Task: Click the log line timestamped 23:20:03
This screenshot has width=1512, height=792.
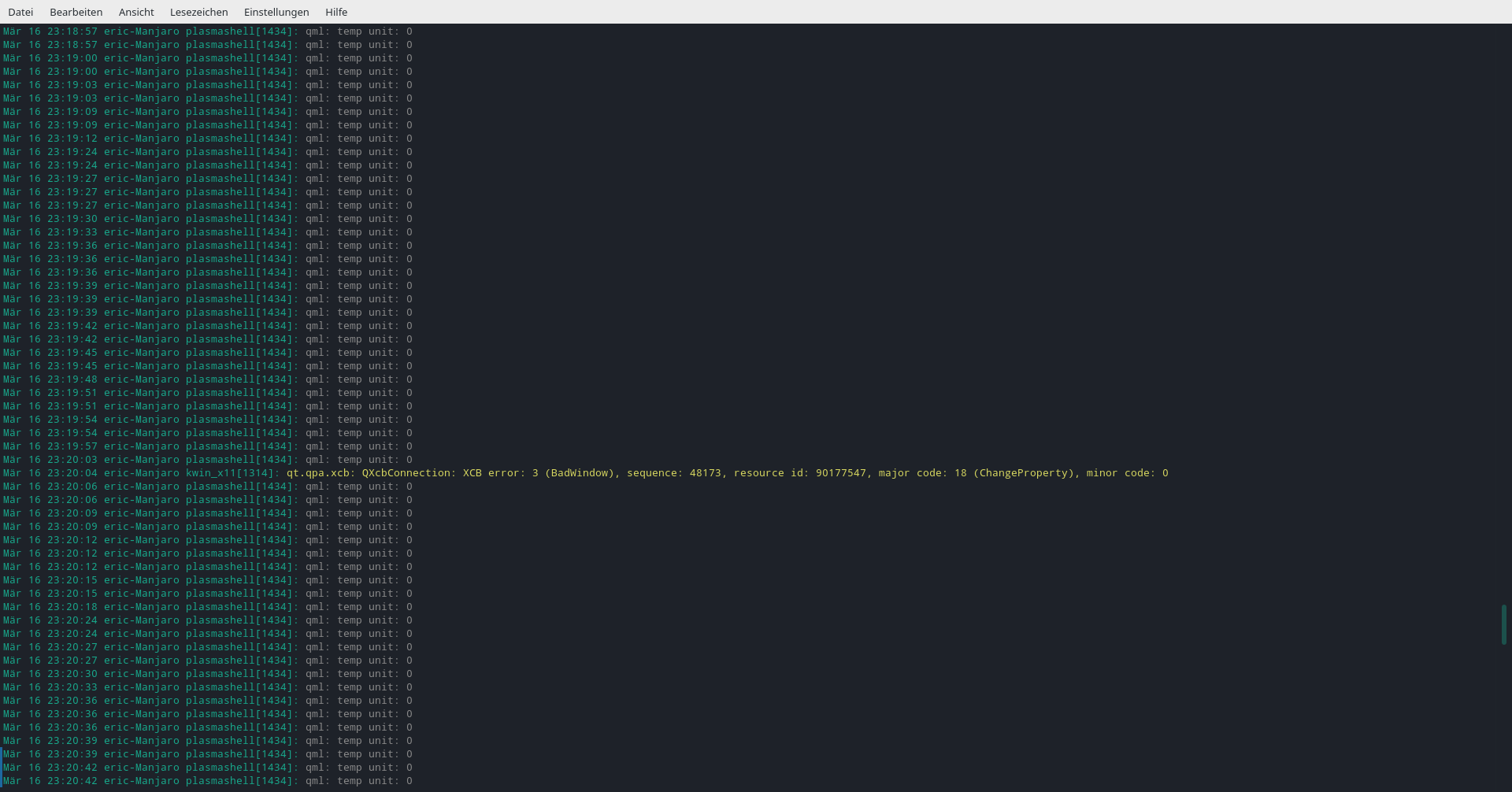Action: (x=208, y=460)
